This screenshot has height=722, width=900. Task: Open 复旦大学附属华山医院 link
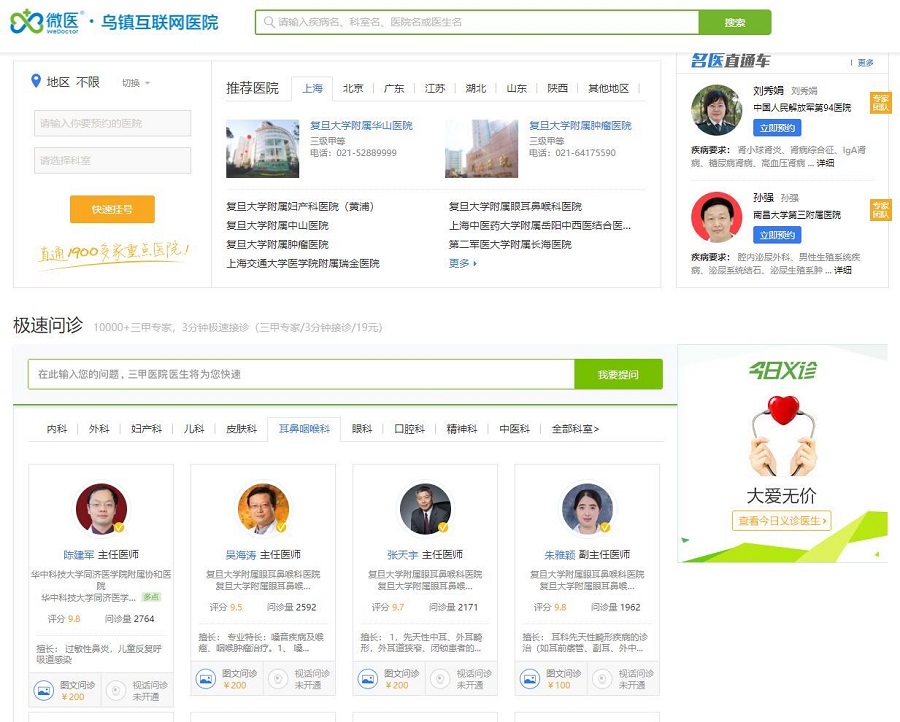pos(362,125)
